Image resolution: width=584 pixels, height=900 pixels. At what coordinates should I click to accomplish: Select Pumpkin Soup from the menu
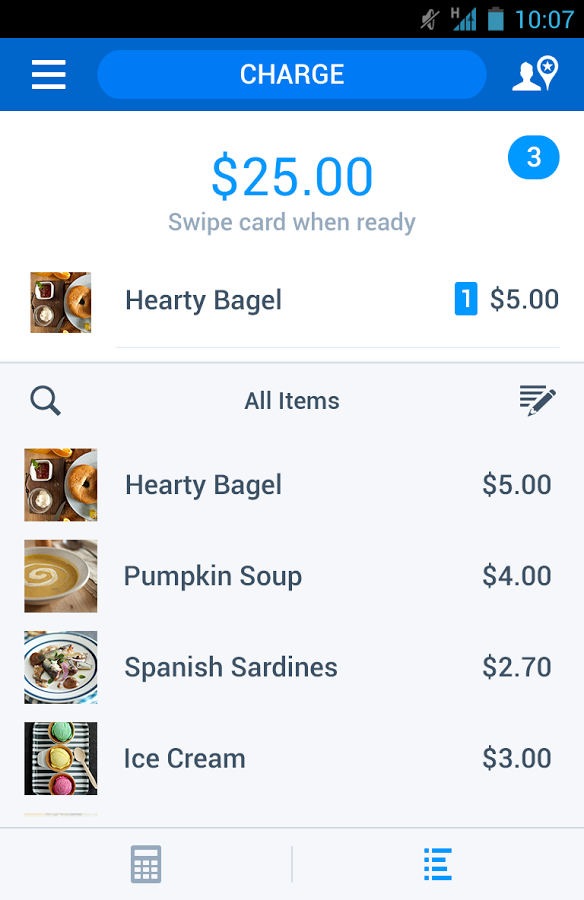[212, 576]
